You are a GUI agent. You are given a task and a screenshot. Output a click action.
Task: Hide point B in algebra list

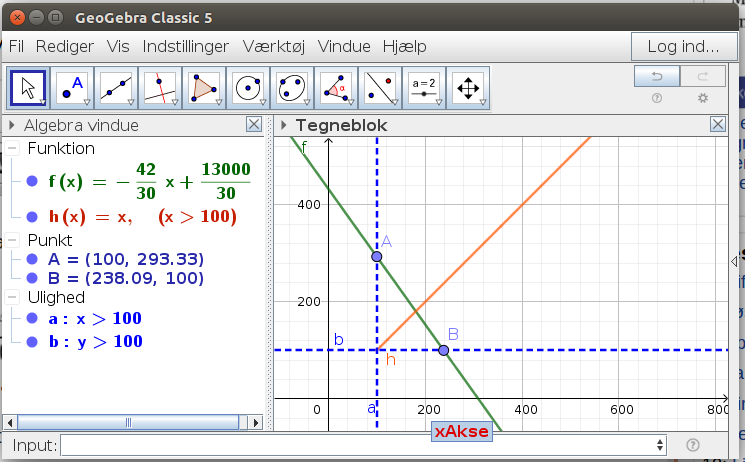pos(32,278)
